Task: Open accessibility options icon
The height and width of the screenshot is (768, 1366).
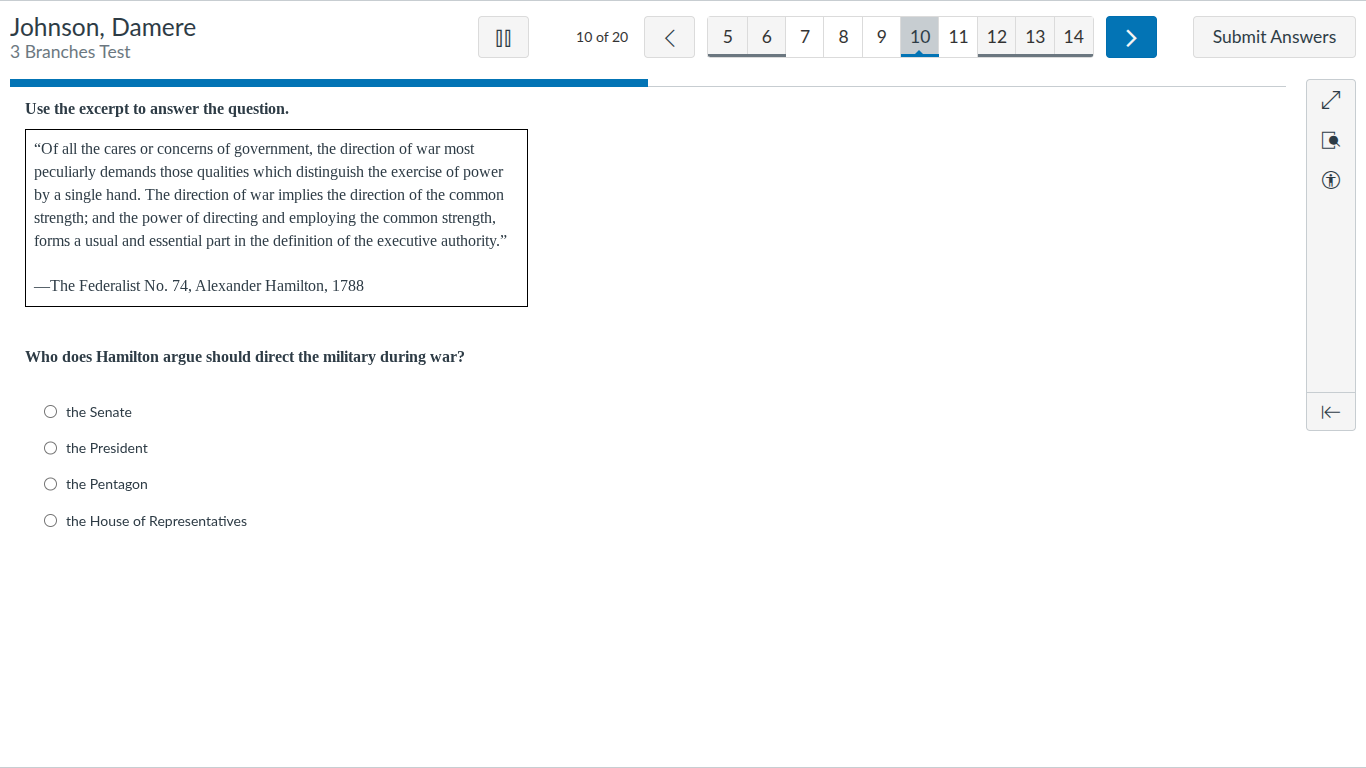Action: coord(1330,181)
